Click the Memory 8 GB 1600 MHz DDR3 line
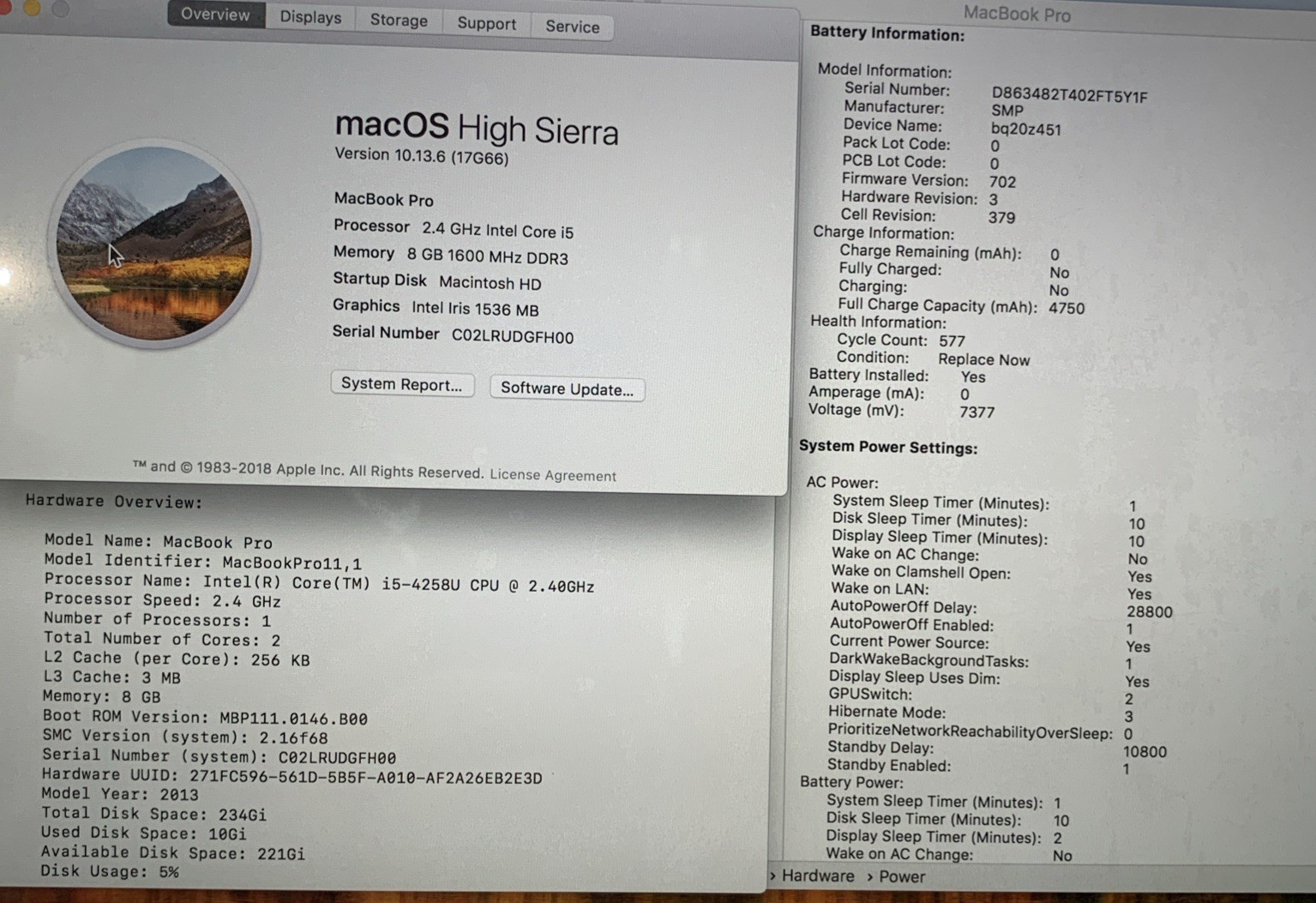The width and height of the screenshot is (1316, 903). [450, 255]
